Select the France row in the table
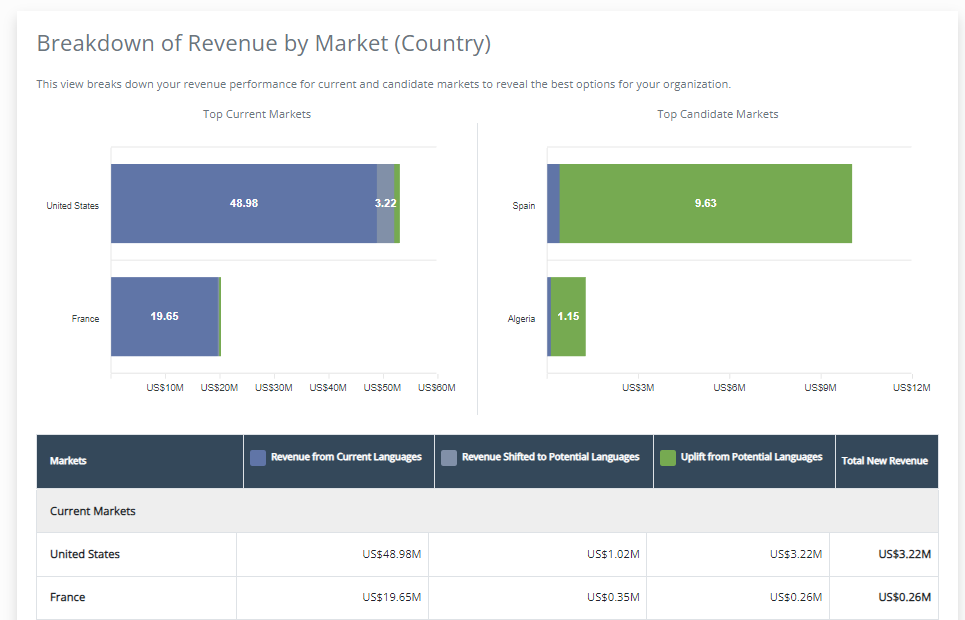 coord(68,597)
